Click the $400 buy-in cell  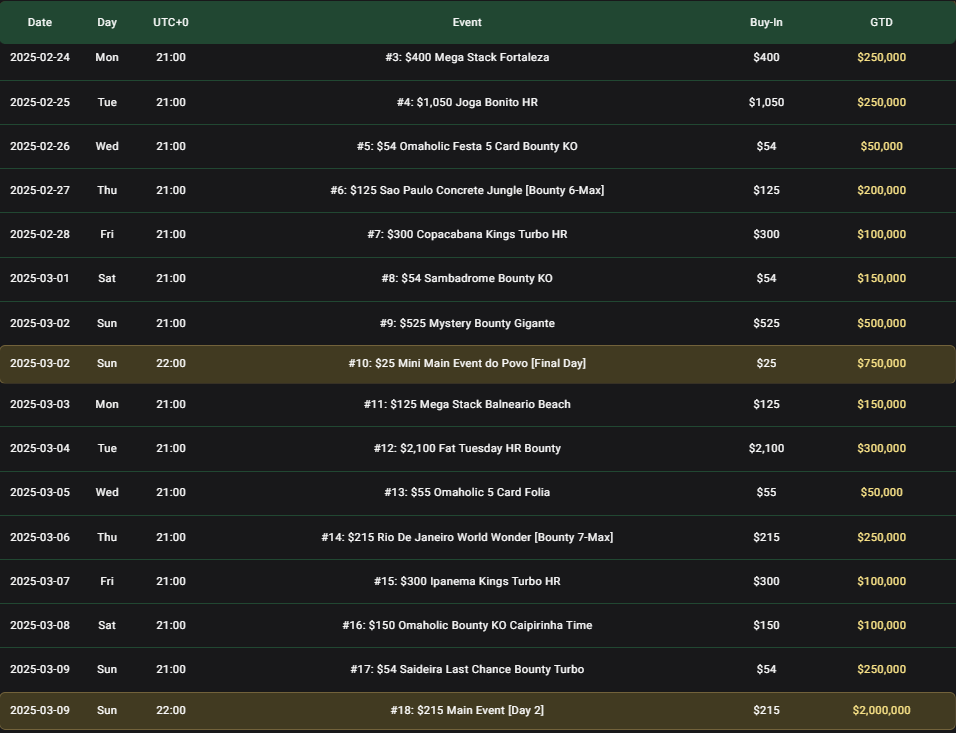coord(766,57)
